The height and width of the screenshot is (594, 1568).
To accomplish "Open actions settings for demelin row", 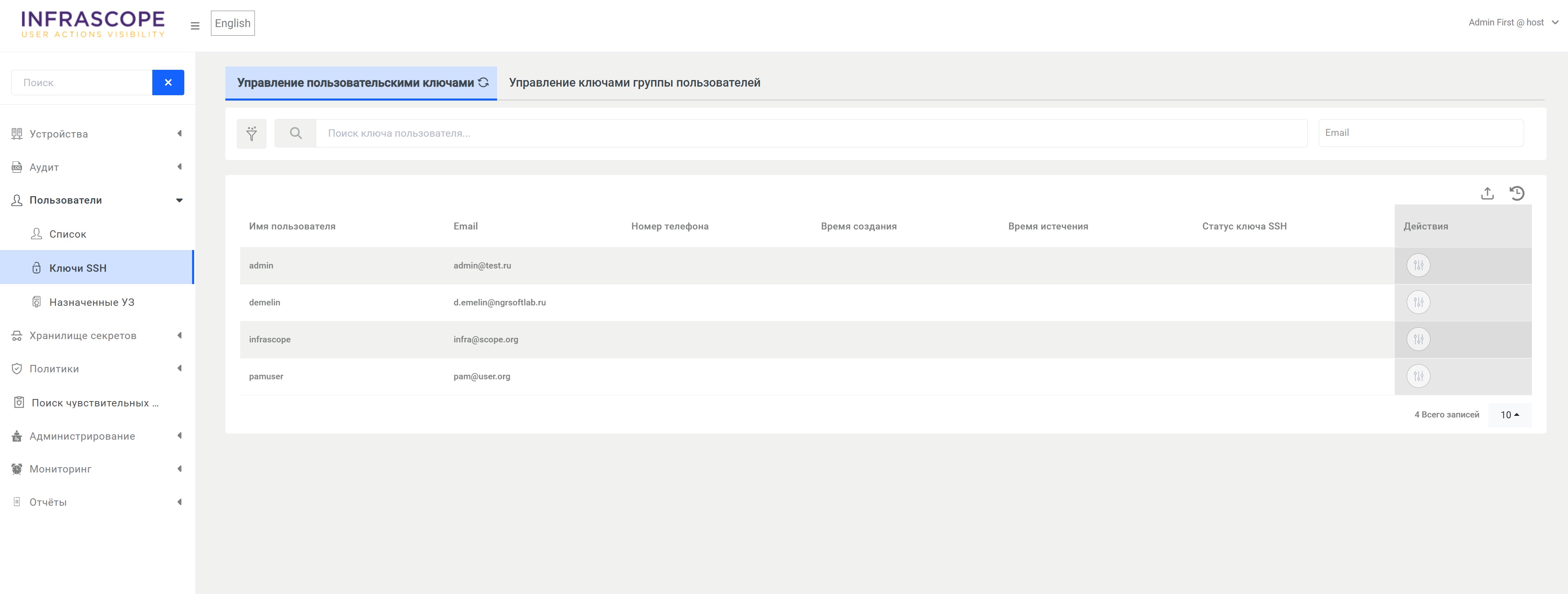I will click(x=1418, y=303).
